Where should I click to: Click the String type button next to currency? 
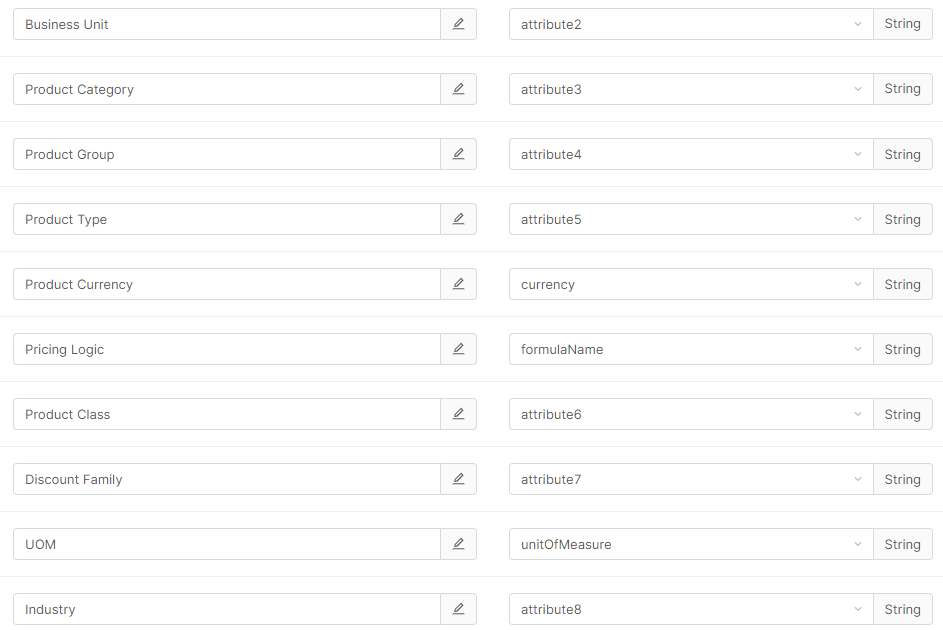click(x=902, y=284)
